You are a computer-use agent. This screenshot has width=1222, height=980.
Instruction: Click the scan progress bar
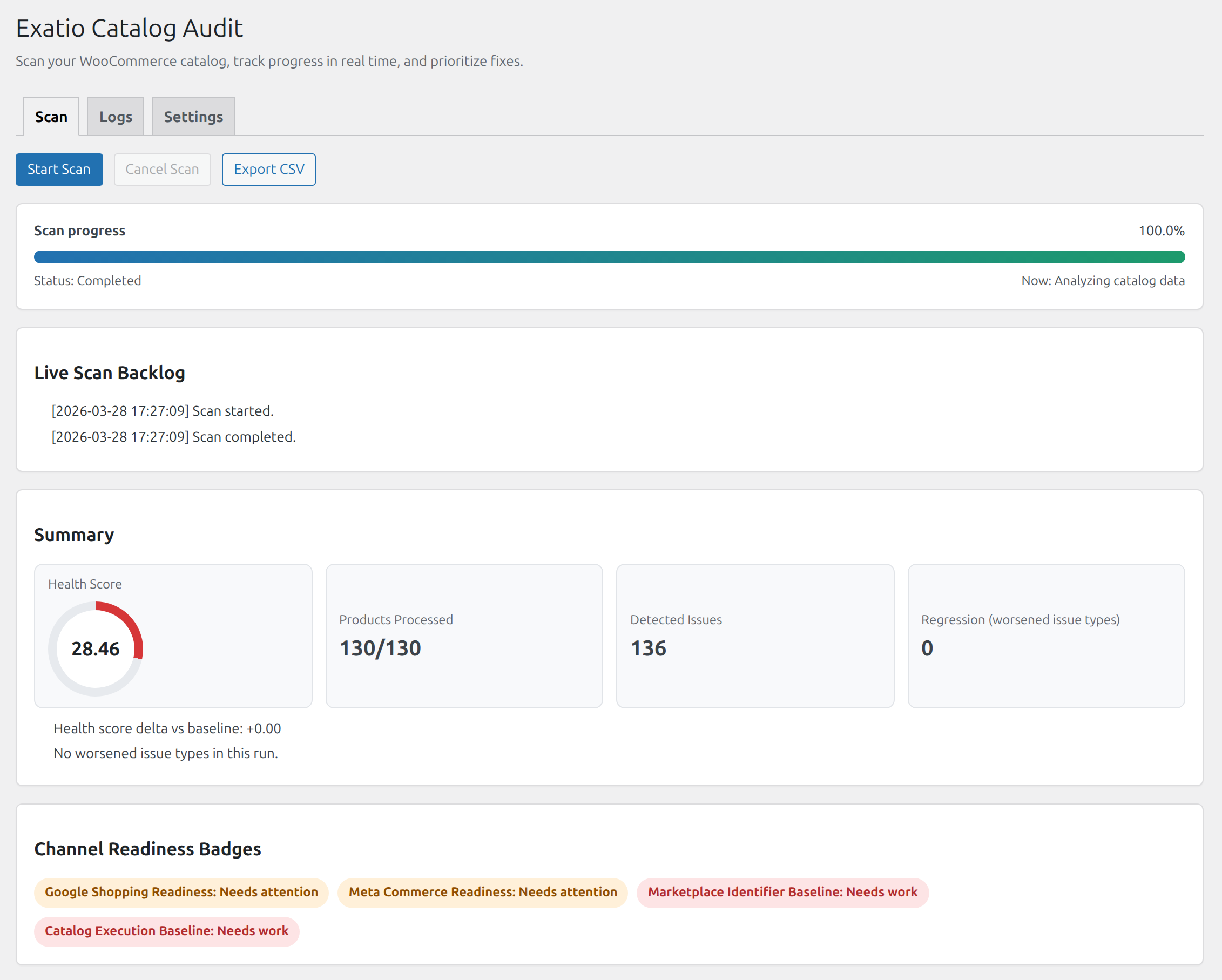[609, 257]
